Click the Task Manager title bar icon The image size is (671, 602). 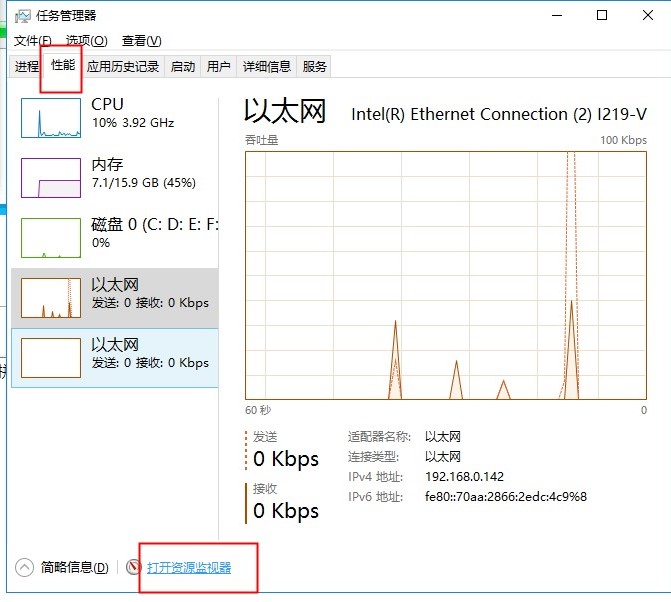click(x=22, y=16)
